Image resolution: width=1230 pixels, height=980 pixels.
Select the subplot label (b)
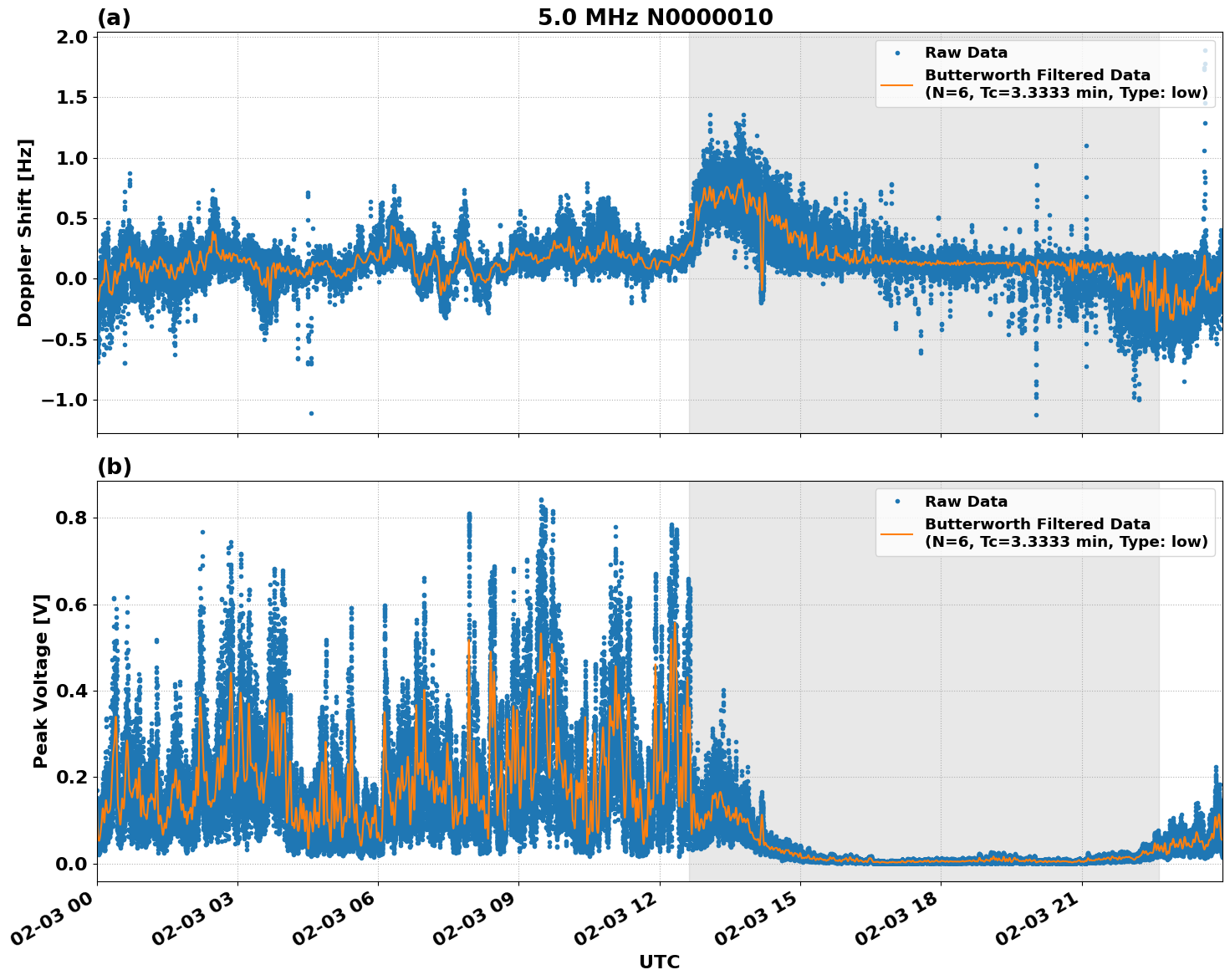tap(115, 465)
